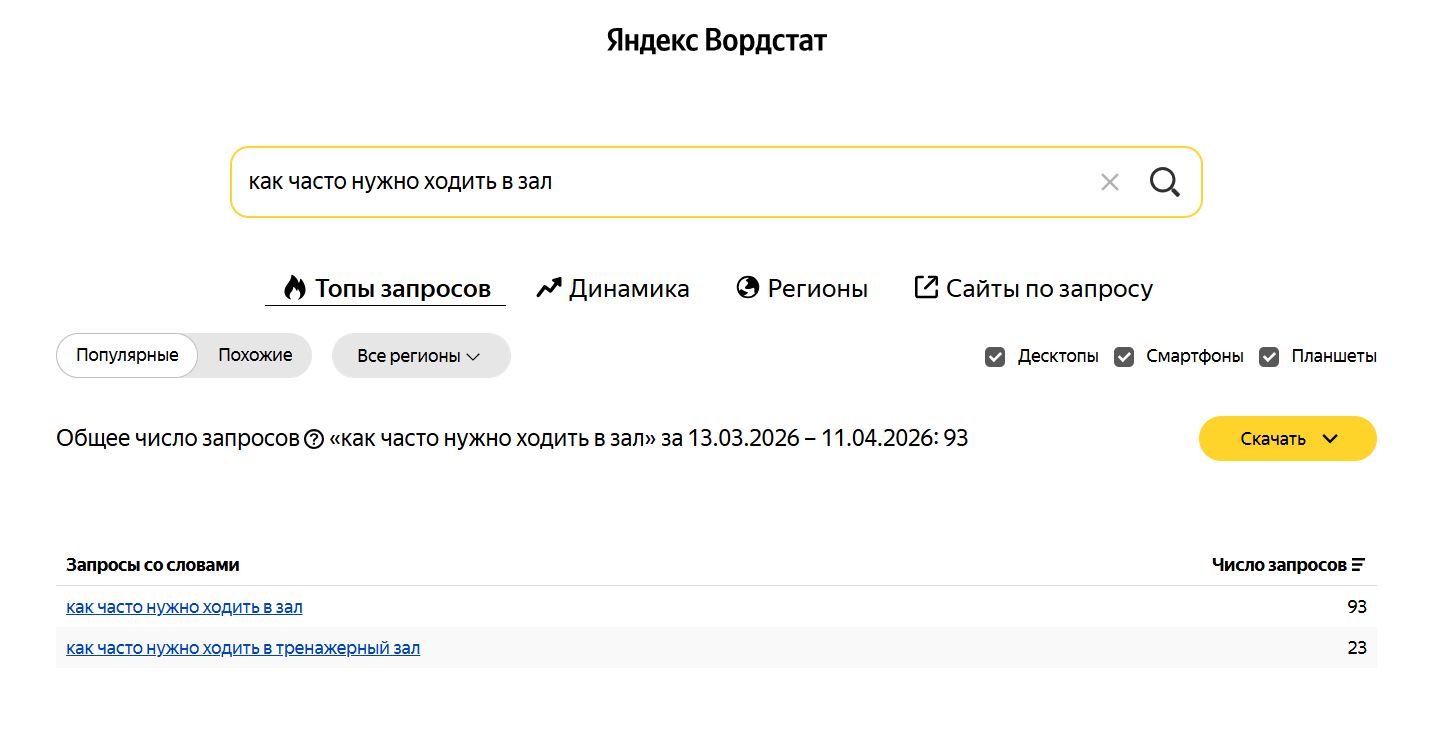Click the Яндекс Вордстат logo
Viewport: 1448px width, 755px height.
point(717,41)
